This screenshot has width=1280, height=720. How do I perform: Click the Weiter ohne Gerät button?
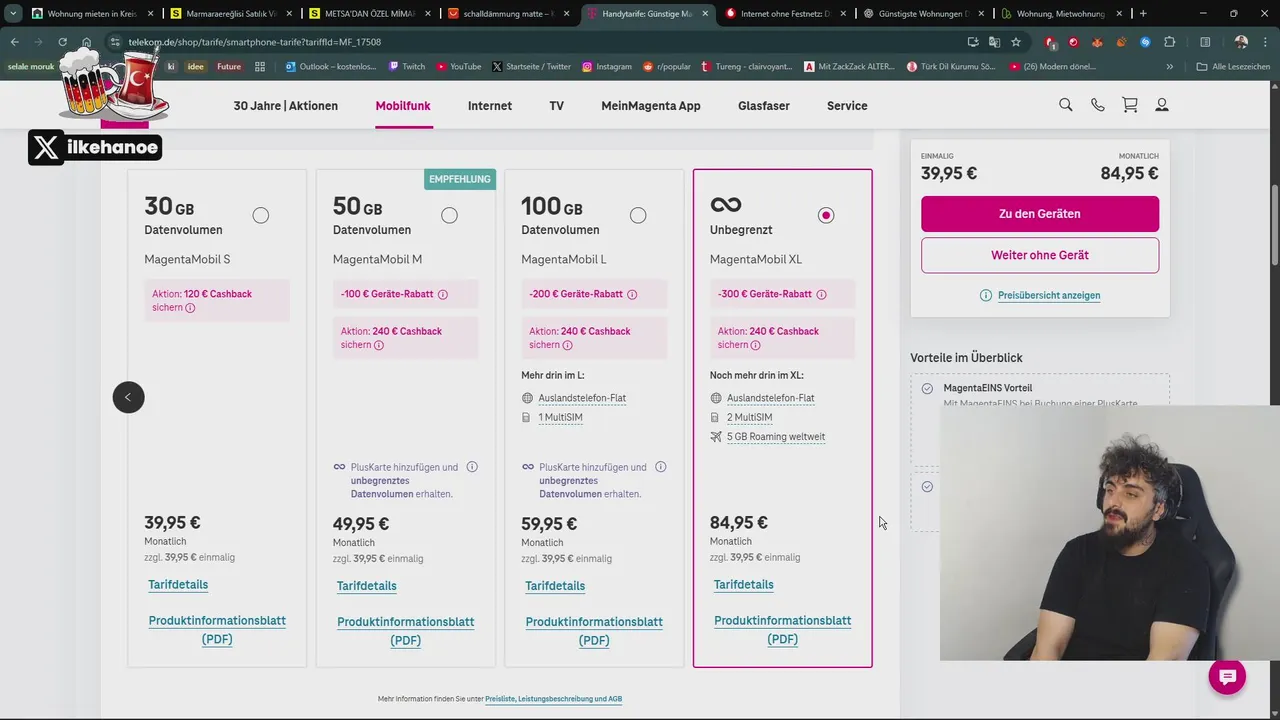coord(1040,255)
